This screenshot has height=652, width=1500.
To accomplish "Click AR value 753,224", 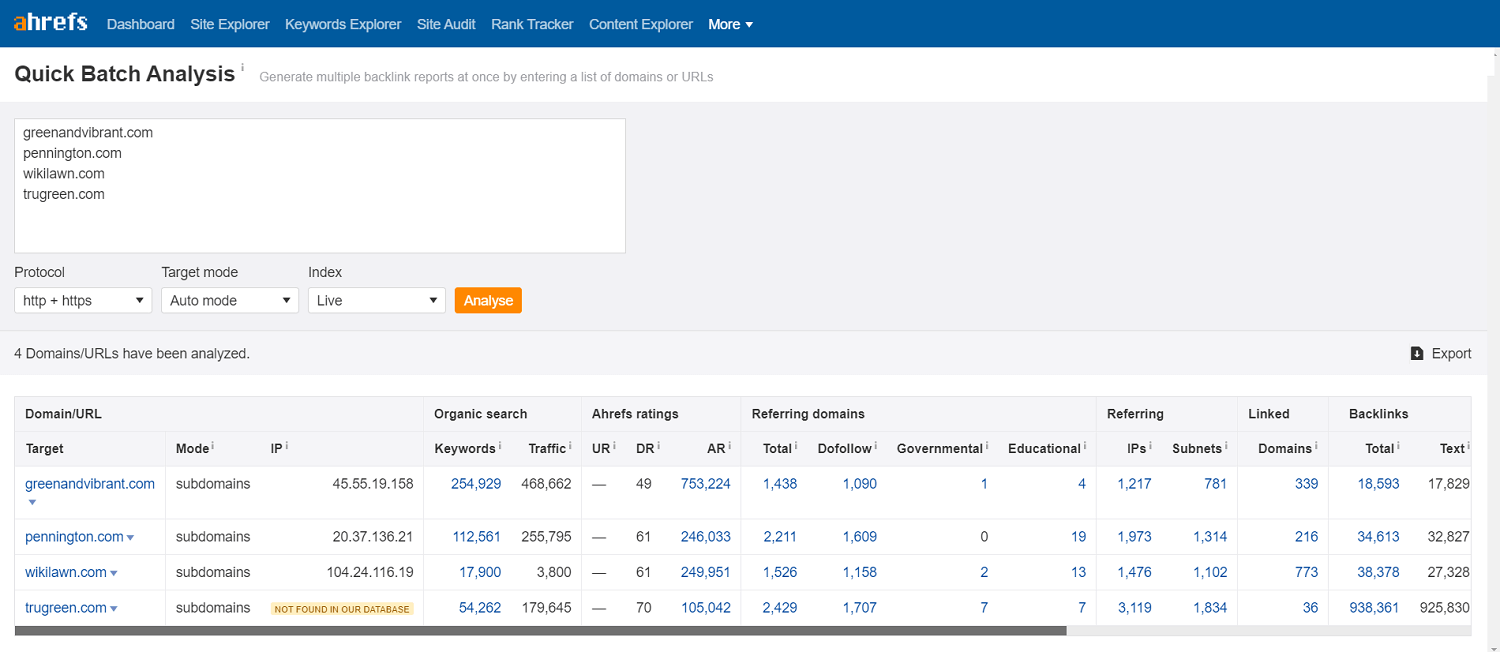I will tap(706, 484).
